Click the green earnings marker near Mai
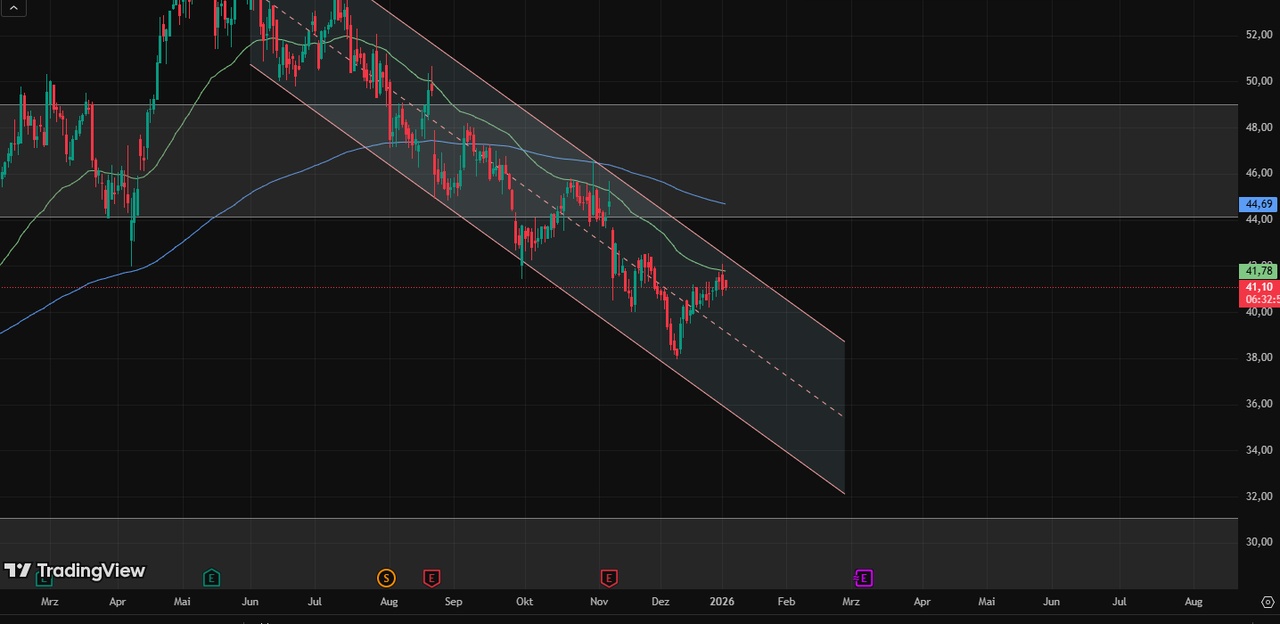Image resolution: width=1280 pixels, height=624 pixels. (211, 577)
